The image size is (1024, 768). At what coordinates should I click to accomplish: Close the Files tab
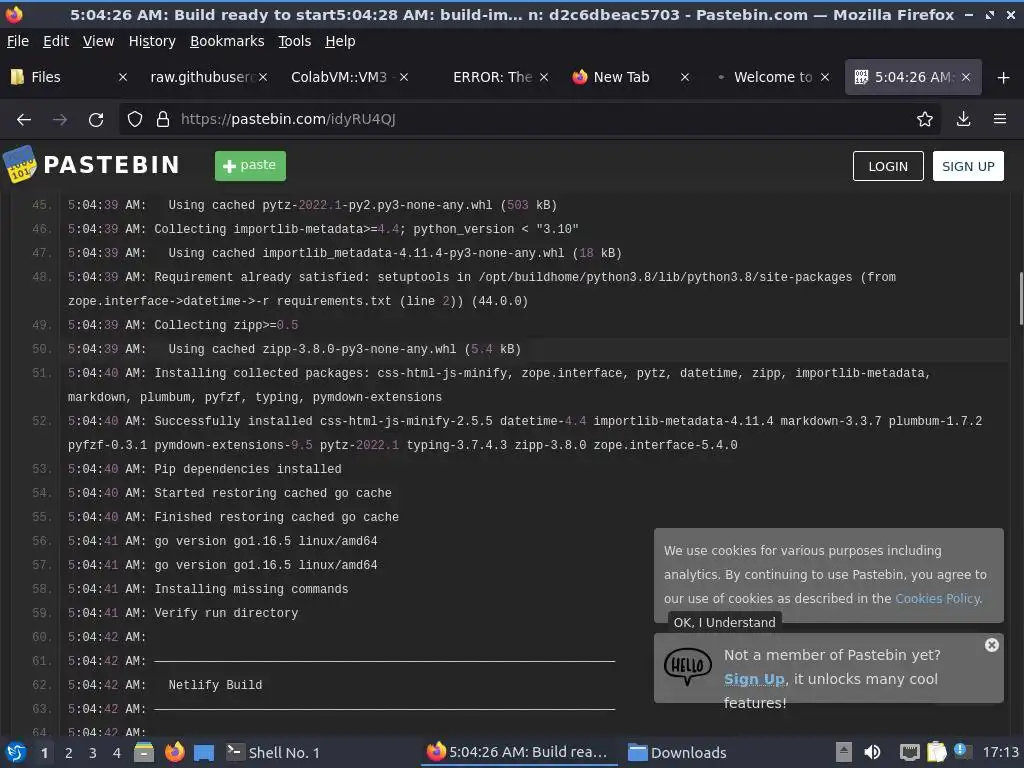[123, 77]
